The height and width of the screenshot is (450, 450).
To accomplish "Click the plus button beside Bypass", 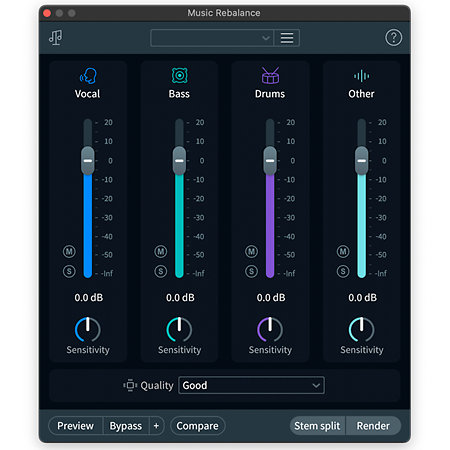I will point(156,426).
